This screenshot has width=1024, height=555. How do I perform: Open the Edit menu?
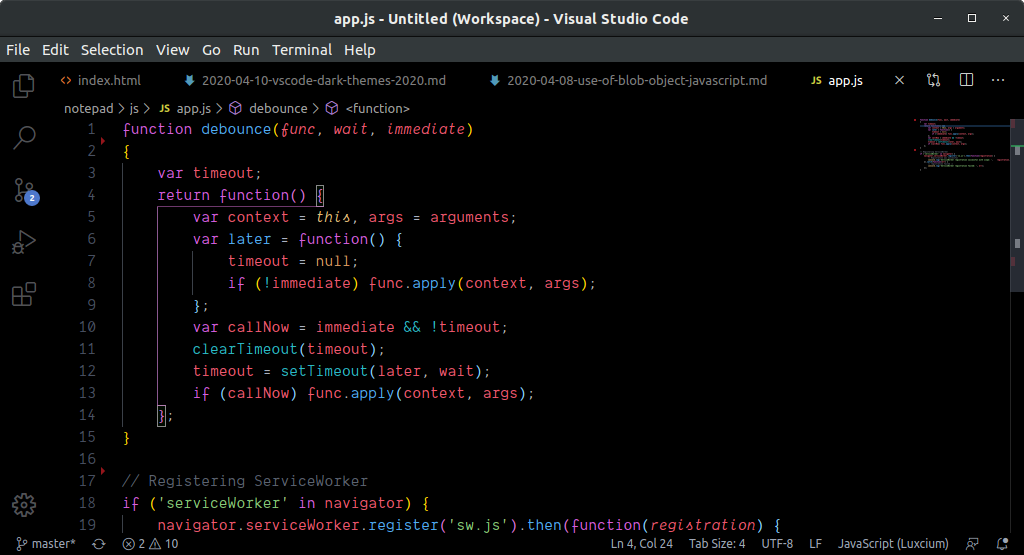[56, 50]
